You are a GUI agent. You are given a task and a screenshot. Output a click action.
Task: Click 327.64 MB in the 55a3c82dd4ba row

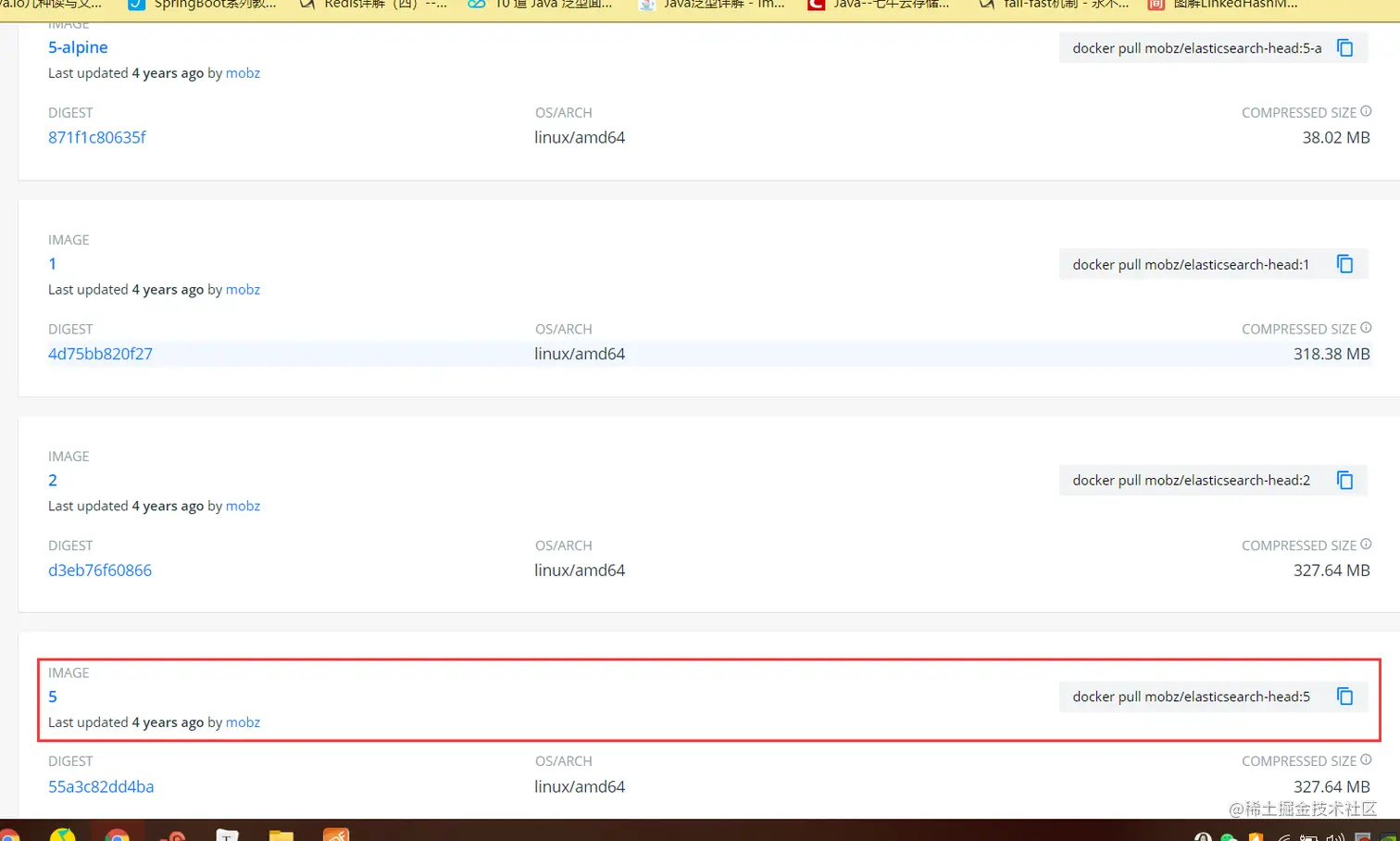[1331, 786]
